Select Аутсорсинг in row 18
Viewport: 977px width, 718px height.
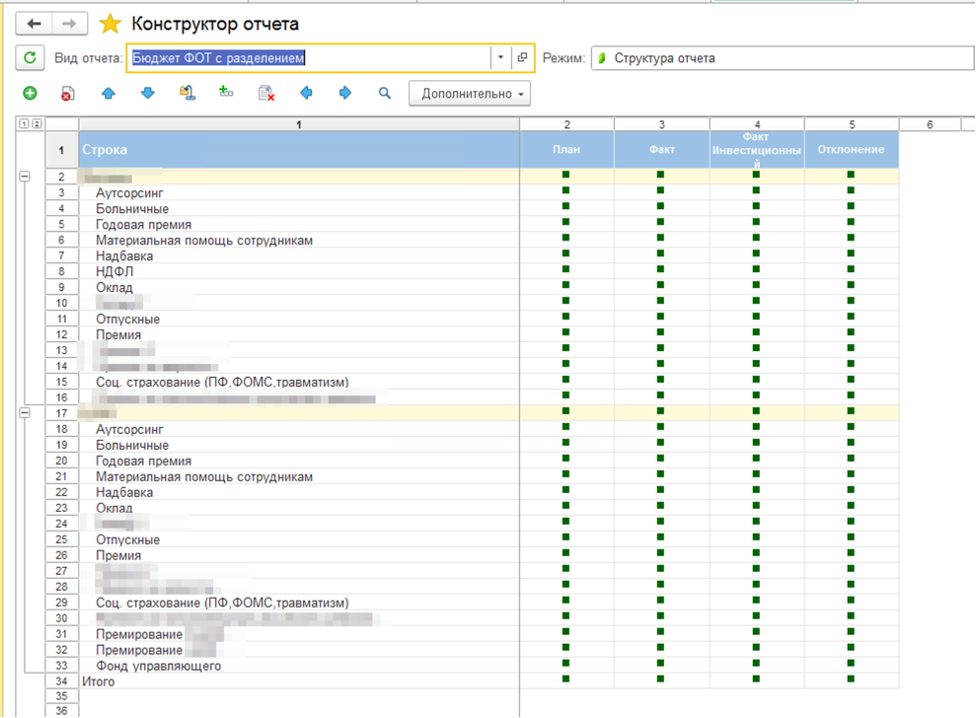pos(130,429)
